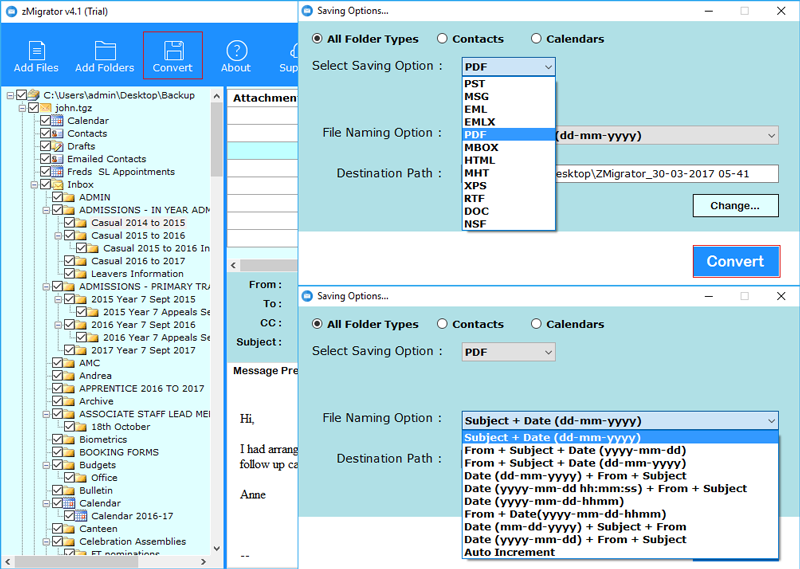Collapse the john.tgz tree node
The width and height of the screenshot is (800, 569).
[x=22, y=108]
